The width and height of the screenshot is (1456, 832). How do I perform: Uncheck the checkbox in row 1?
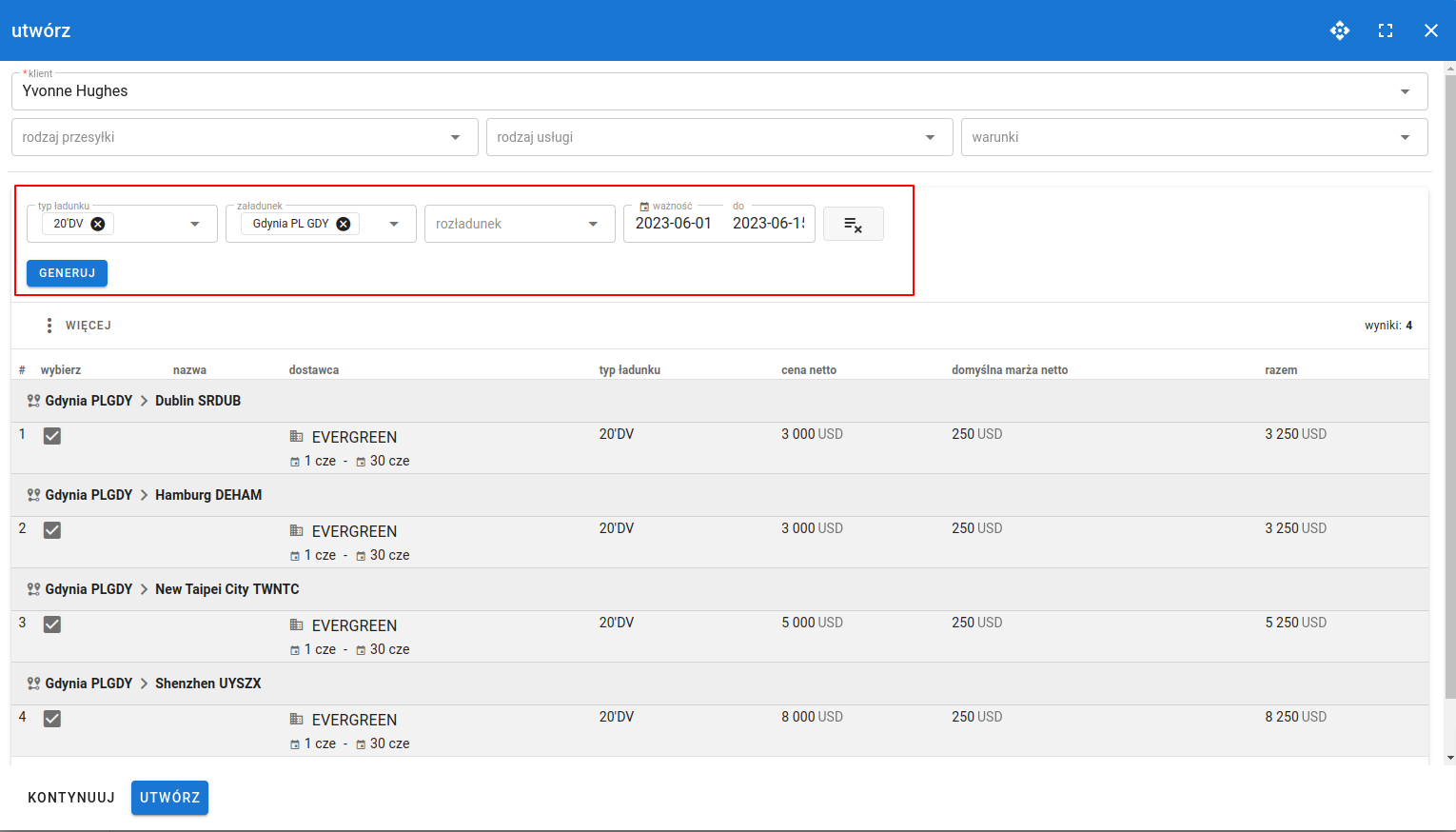[x=52, y=436]
